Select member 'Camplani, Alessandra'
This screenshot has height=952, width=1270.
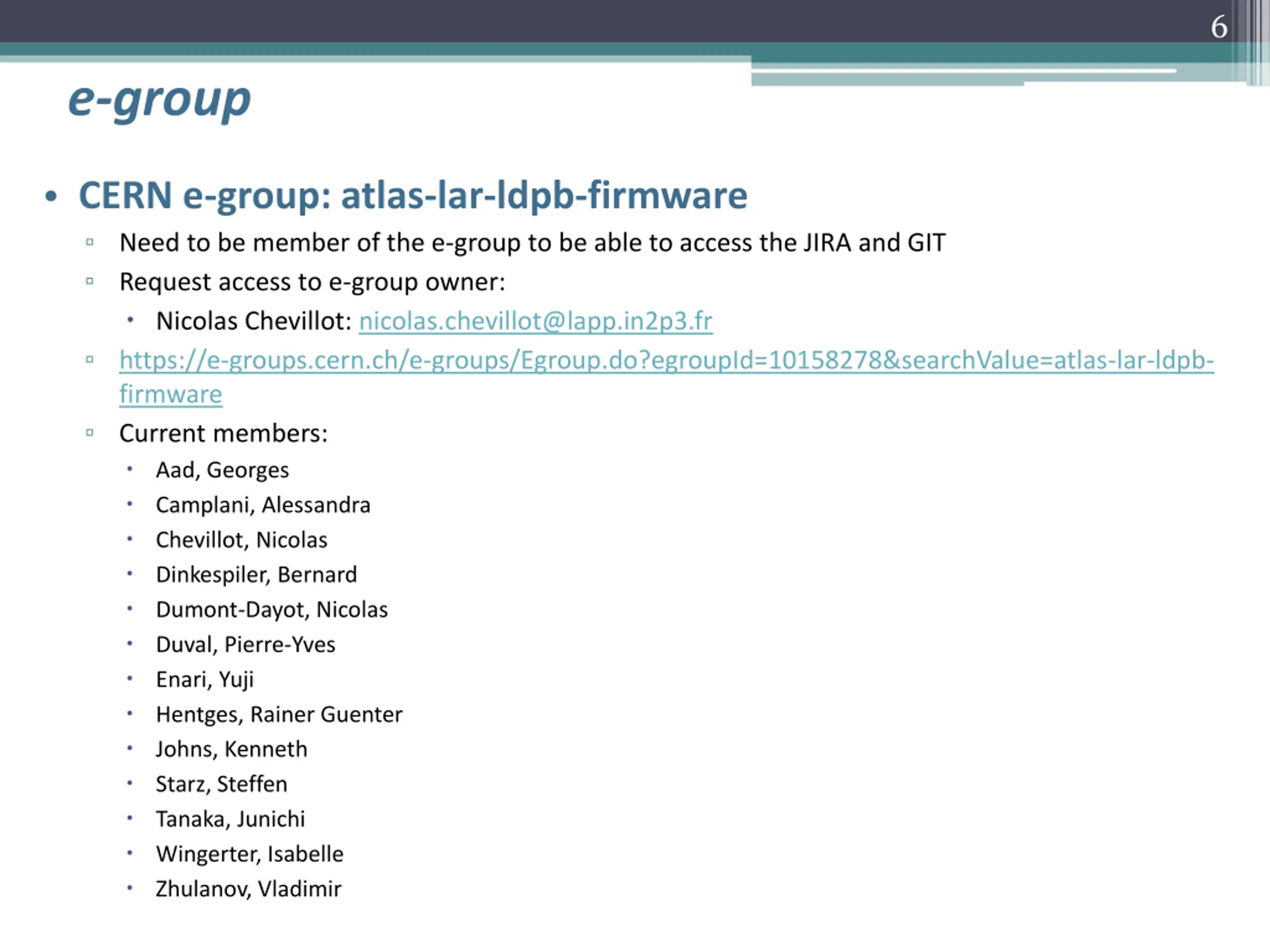(x=263, y=505)
